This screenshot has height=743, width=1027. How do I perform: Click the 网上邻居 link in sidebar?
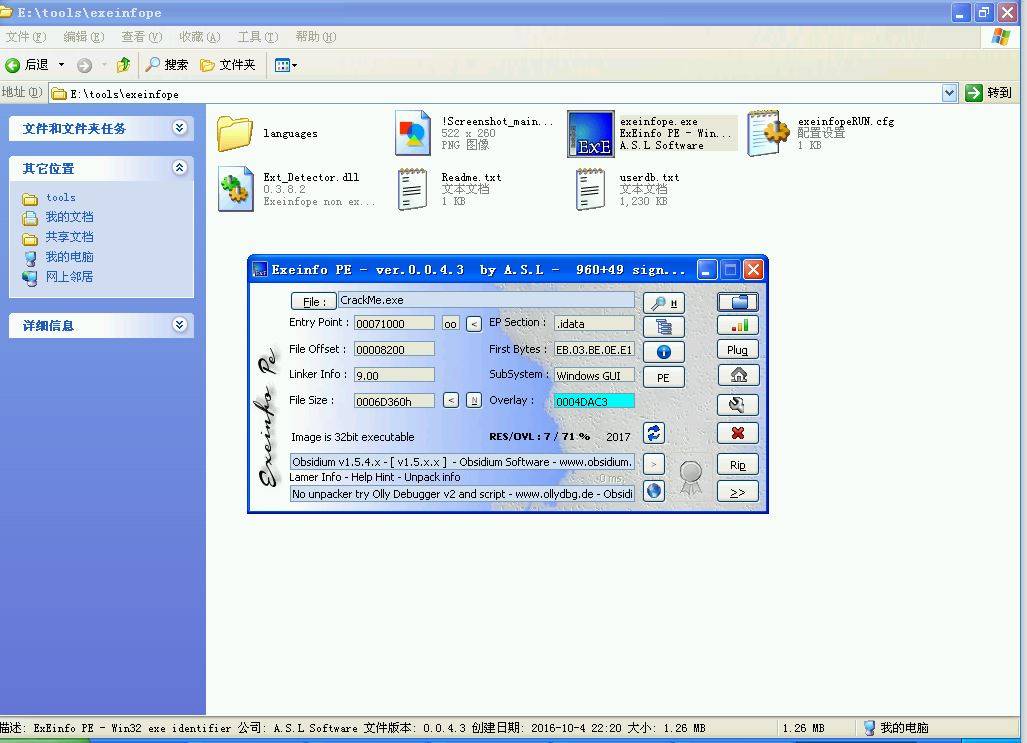pos(69,276)
